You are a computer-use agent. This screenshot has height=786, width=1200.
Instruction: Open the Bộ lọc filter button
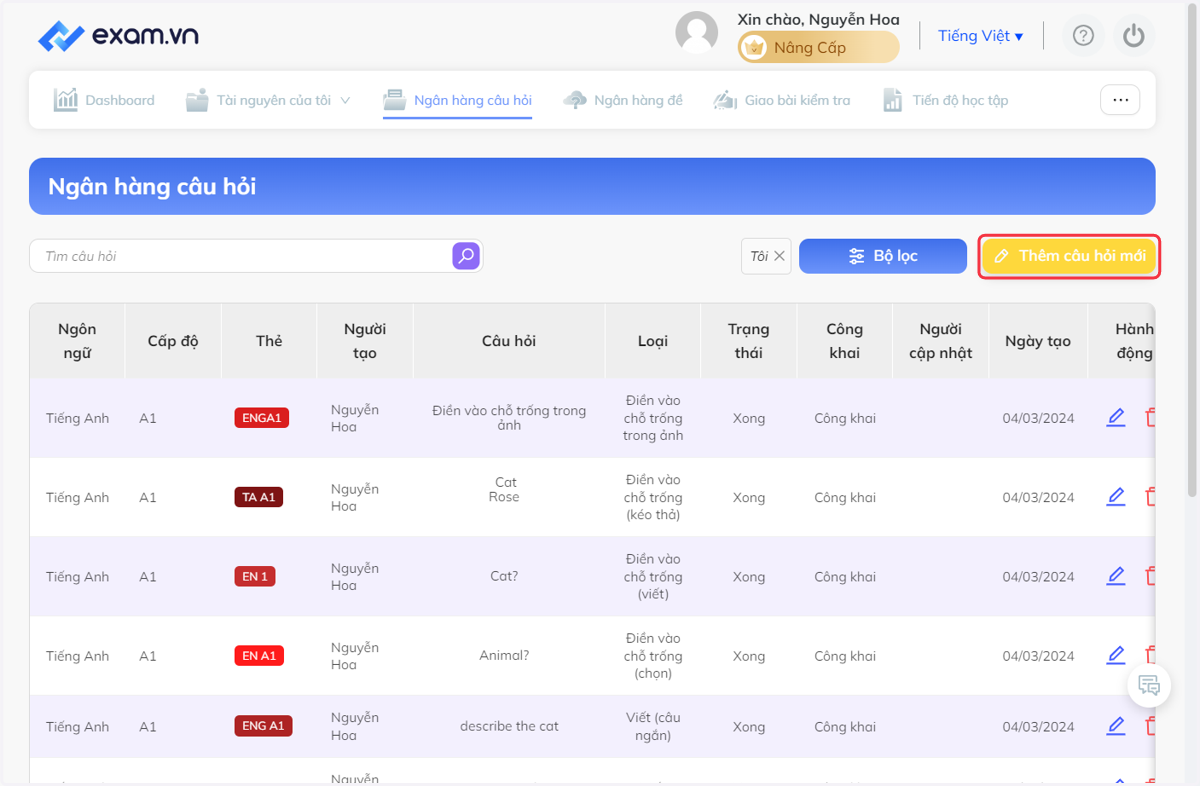pos(883,256)
